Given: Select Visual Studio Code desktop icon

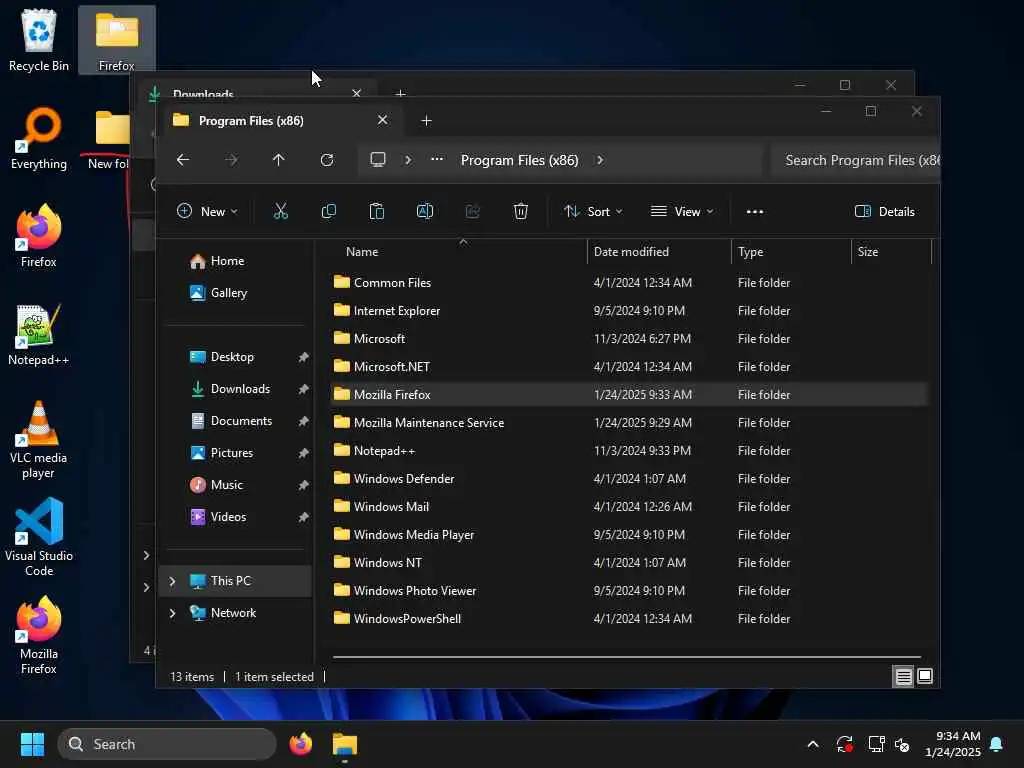Looking at the screenshot, I should point(39,537).
